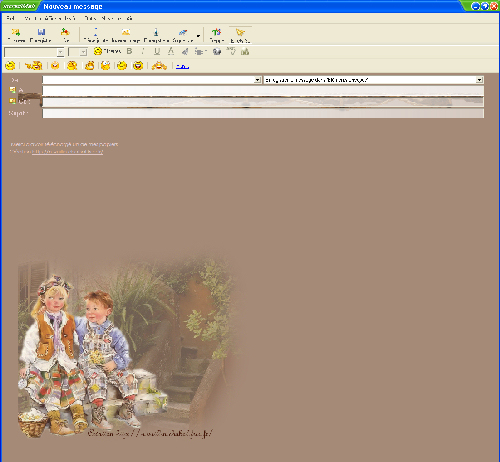Click the picture-frame insert image toolbar icon
This screenshot has height=462, width=500.
pyautogui.click(x=126, y=32)
